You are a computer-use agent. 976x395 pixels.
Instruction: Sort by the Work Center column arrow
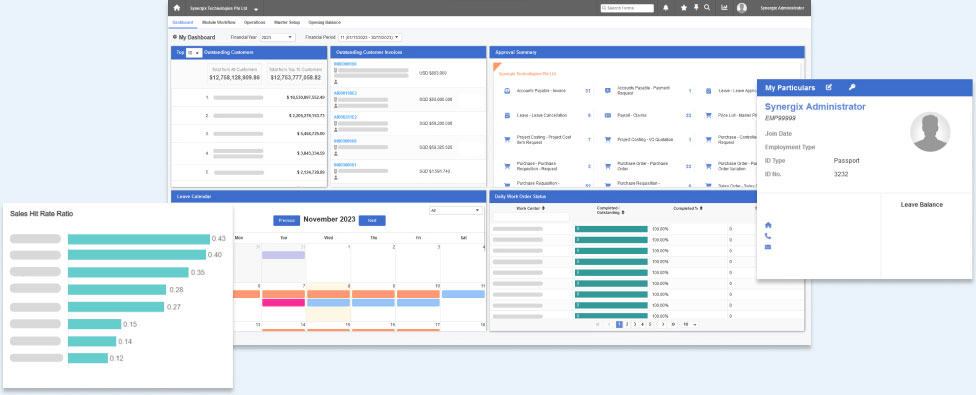pyautogui.click(x=543, y=208)
